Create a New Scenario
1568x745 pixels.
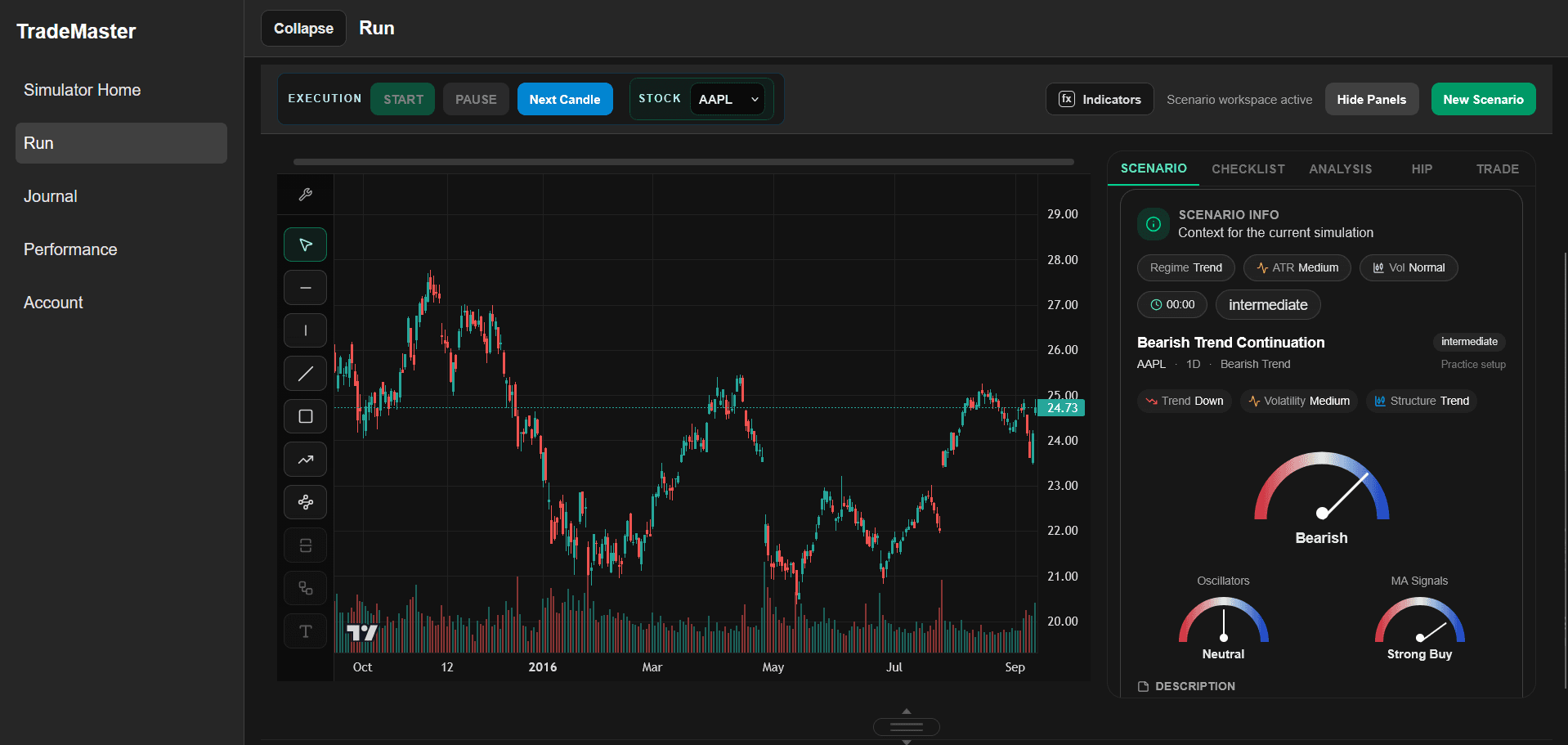click(x=1483, y=99)
